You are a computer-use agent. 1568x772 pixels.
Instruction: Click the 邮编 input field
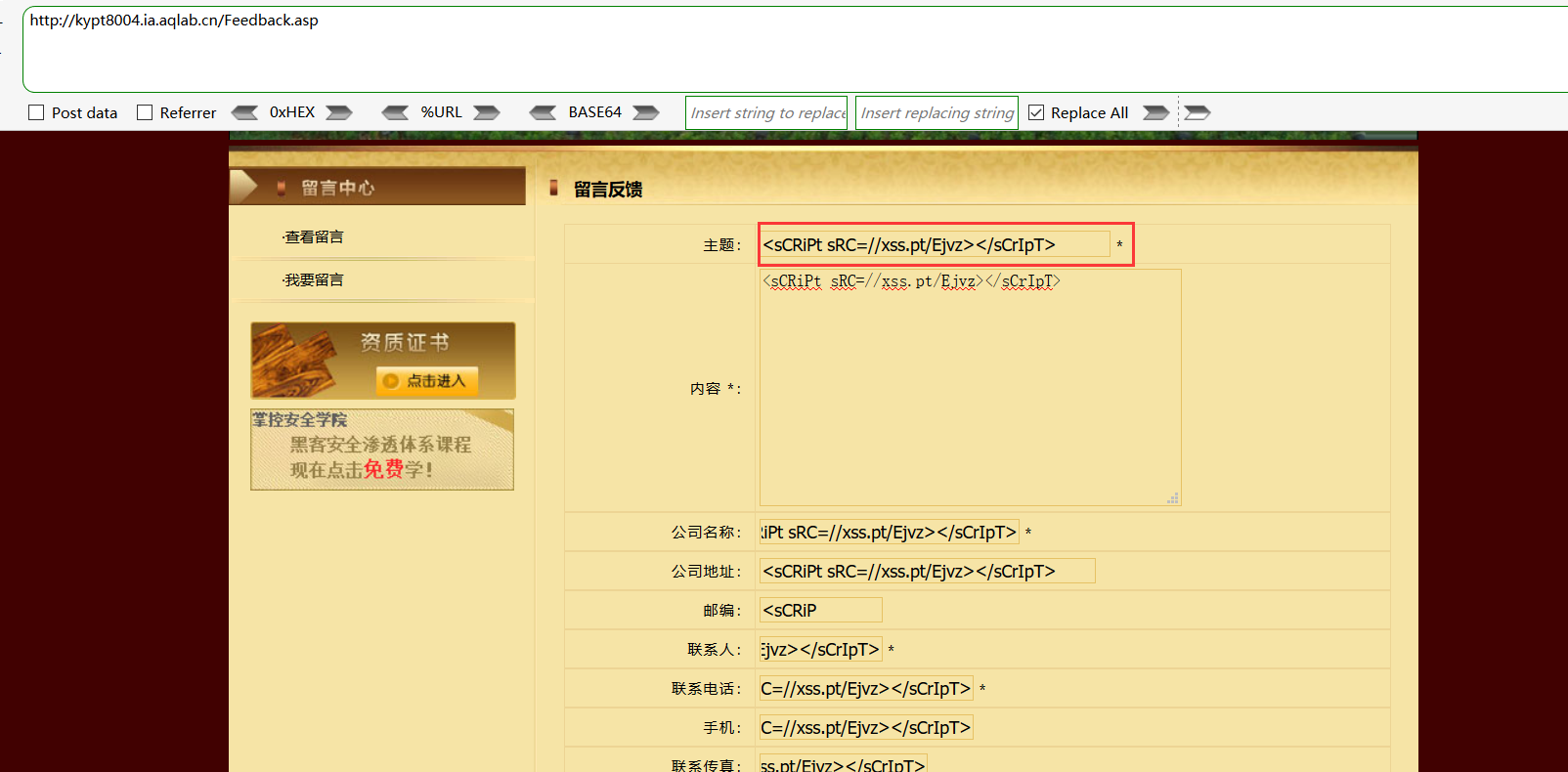pos(820,610)
